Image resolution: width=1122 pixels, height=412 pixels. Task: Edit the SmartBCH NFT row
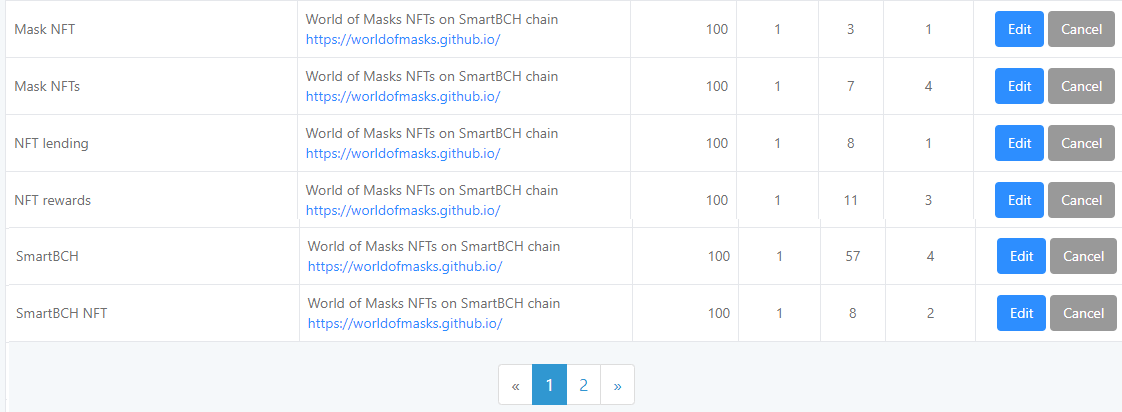(x=1021, y=313)
